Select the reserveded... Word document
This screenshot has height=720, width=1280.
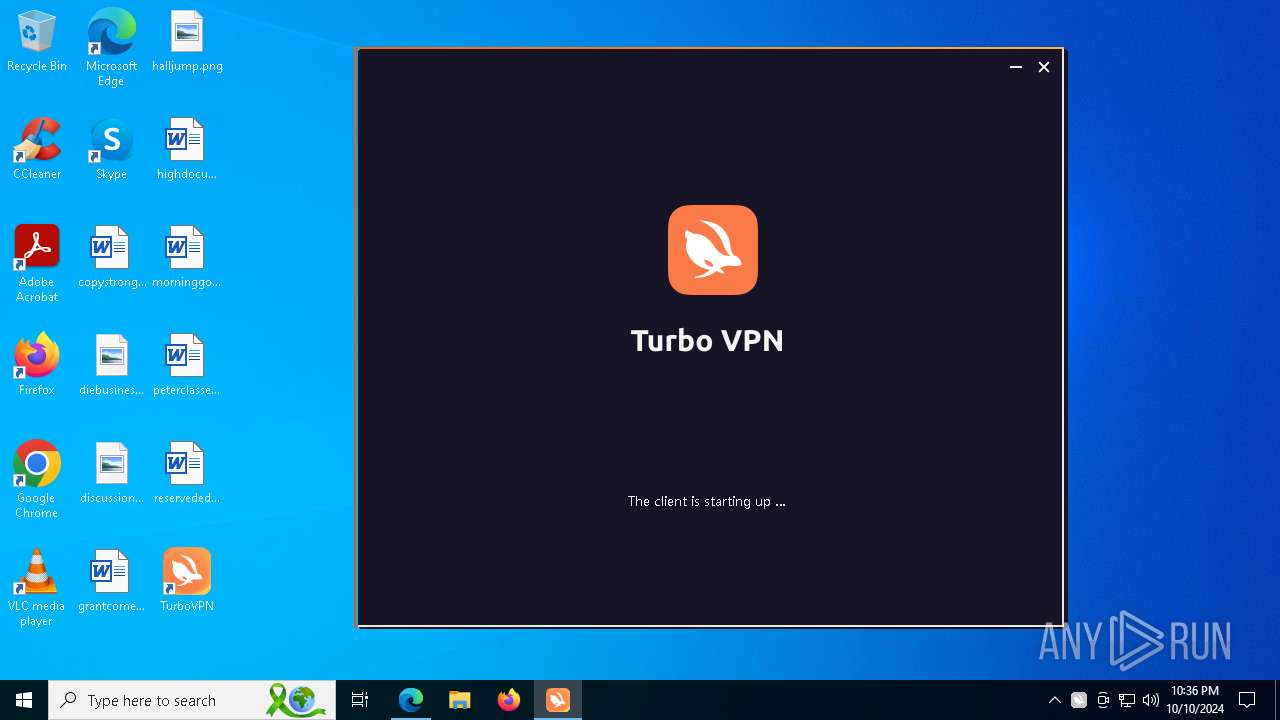[x=187, y=474]
